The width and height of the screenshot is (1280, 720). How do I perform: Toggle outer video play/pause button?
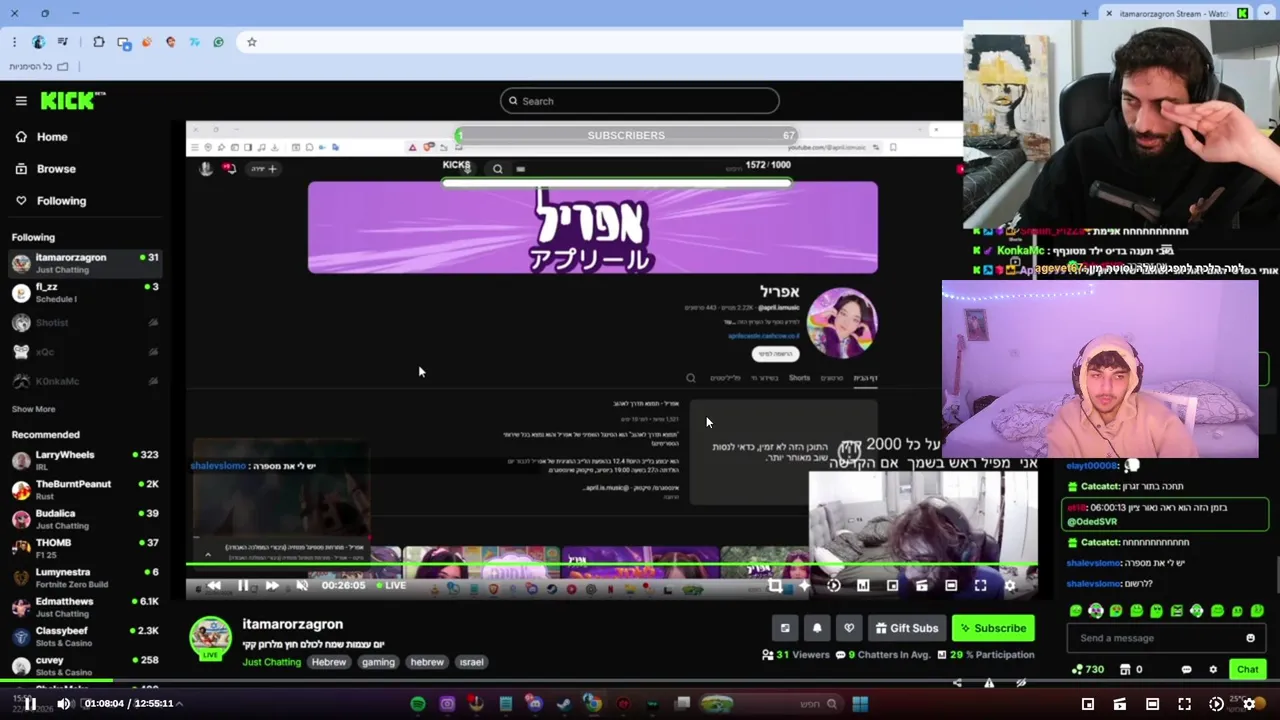pyautogui.click(x=30, y=704)
